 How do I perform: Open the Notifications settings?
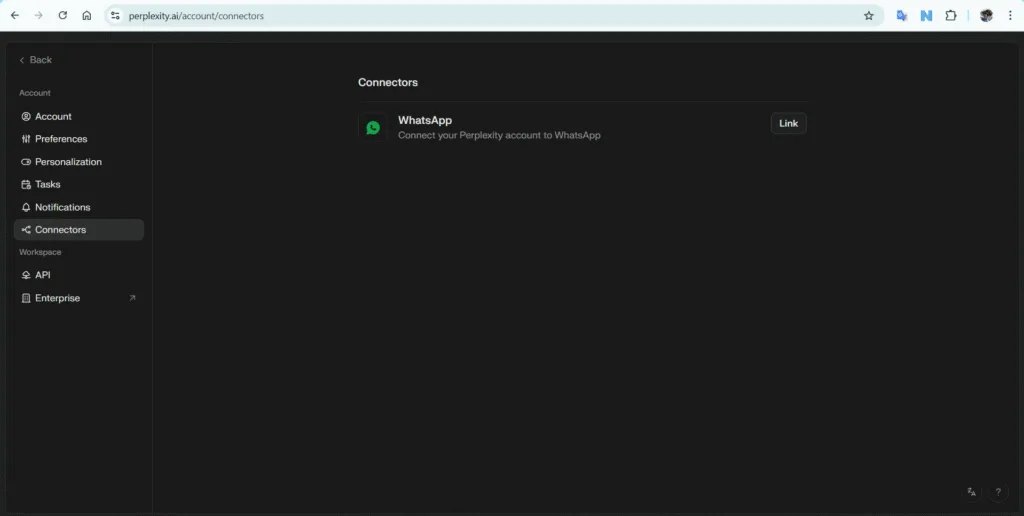[78, 207]
